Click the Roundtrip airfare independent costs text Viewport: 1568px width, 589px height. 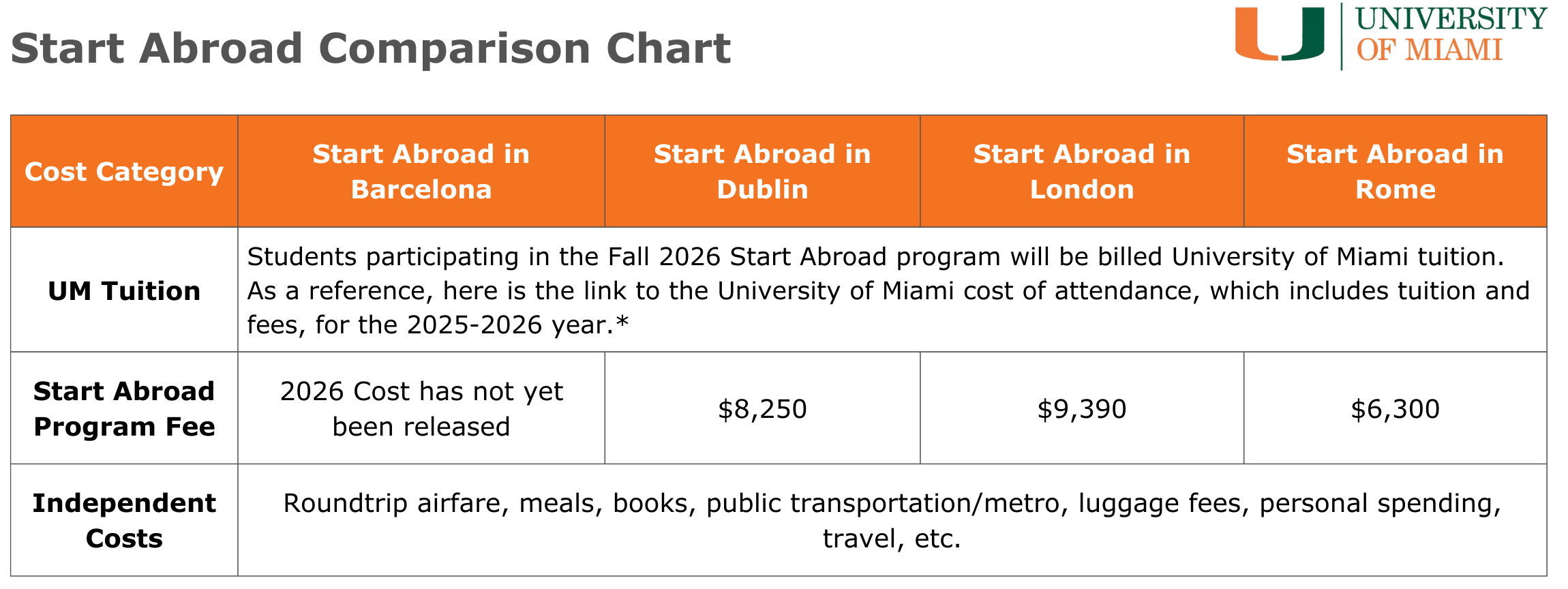(892, 503)
